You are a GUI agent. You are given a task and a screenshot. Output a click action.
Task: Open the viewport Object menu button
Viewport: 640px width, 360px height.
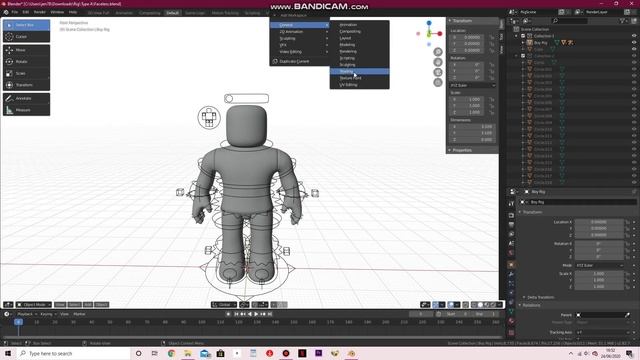101,304
